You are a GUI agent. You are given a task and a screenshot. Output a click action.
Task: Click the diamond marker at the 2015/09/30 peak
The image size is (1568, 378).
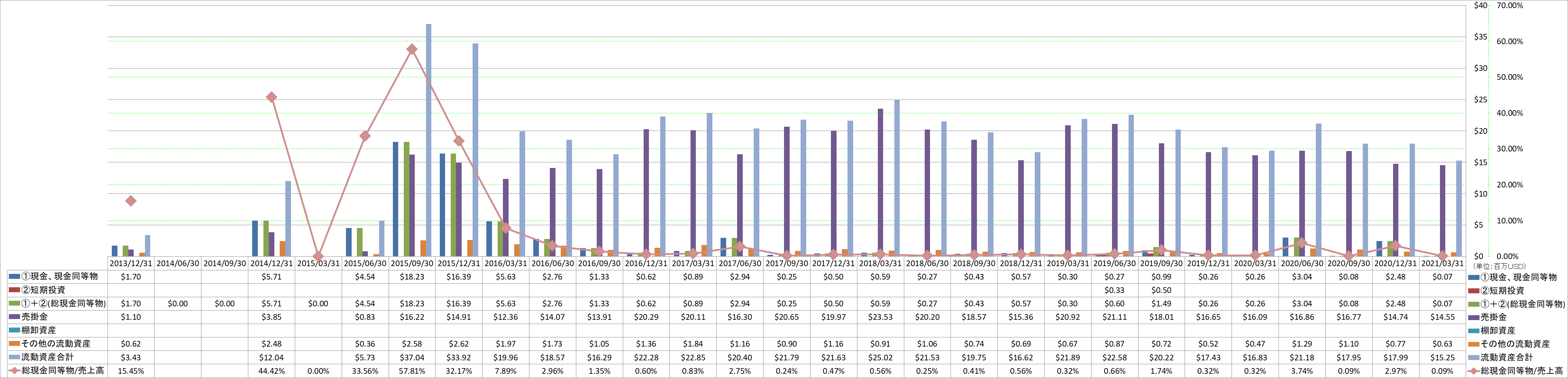tap(412, 49)
